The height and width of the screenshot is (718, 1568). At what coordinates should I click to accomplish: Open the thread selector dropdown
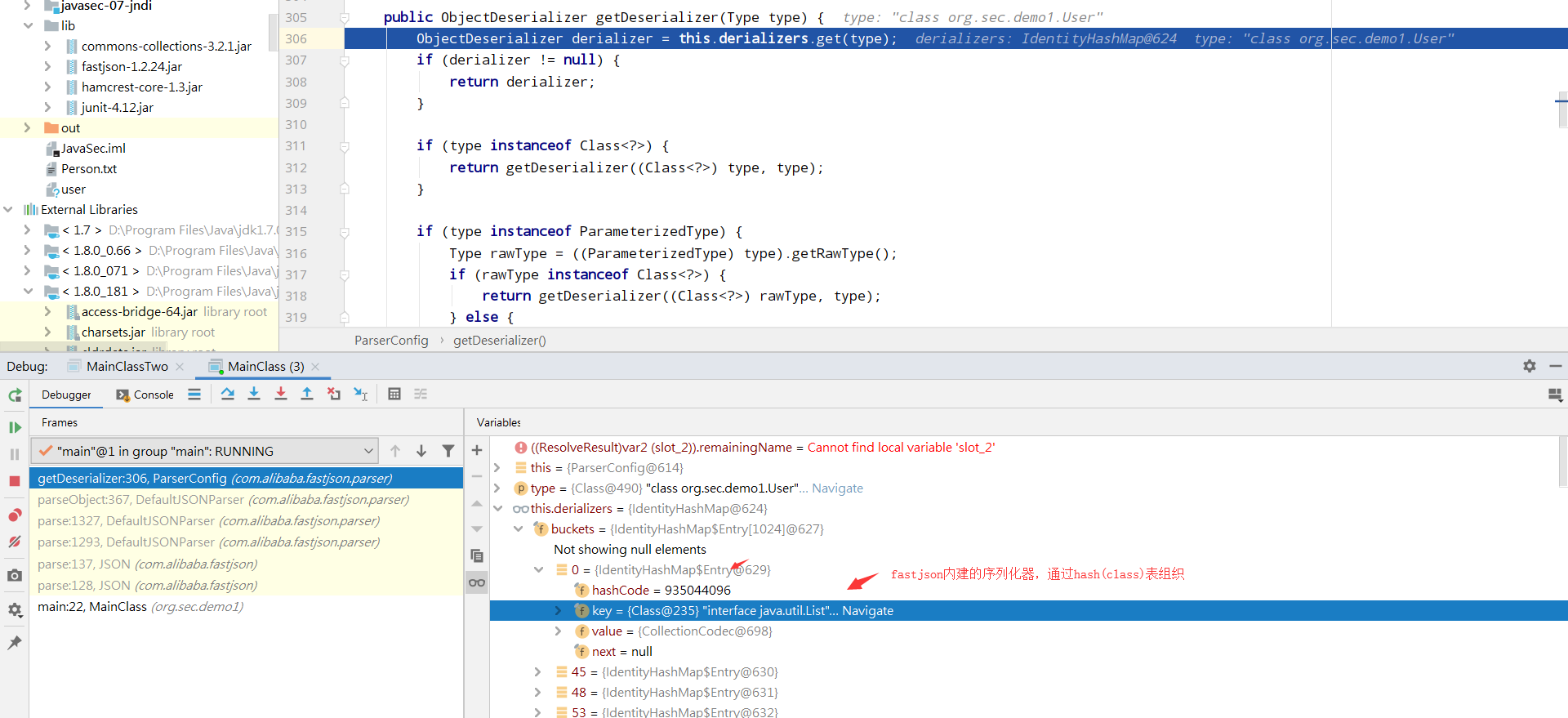[x=205, y=451]
